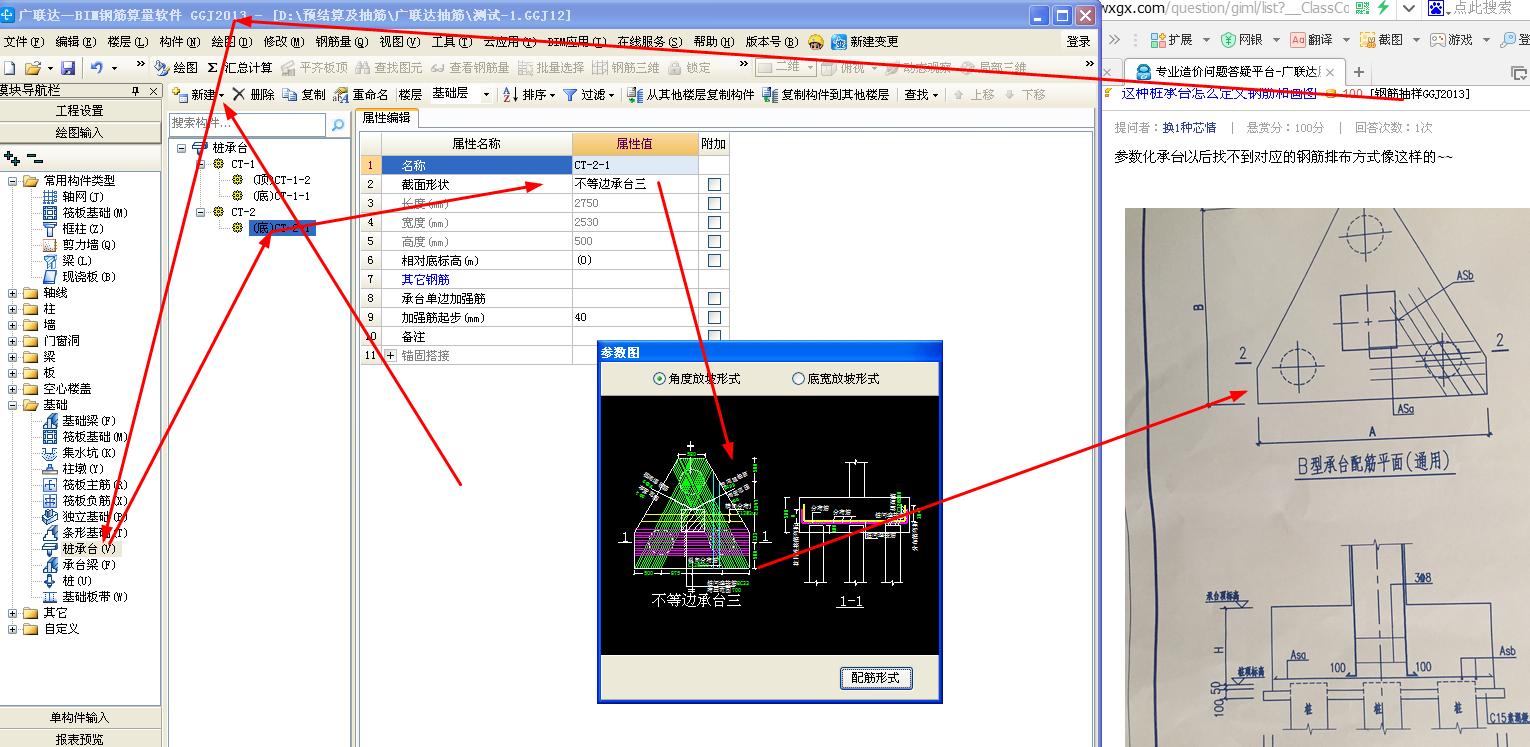
Task: Open the 文件(F) menu
Action: [24, 42]
